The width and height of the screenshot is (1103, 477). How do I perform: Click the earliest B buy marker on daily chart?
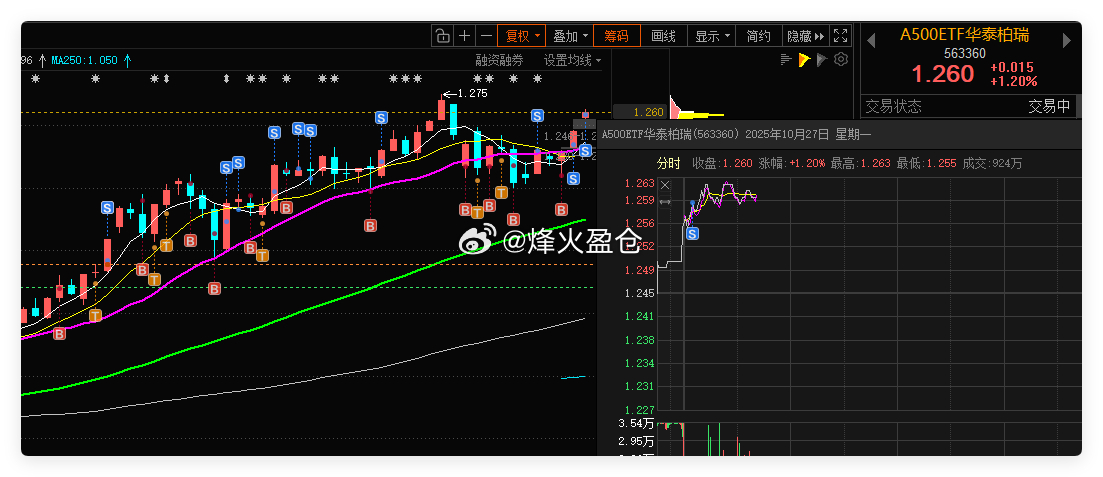point(59,334)
